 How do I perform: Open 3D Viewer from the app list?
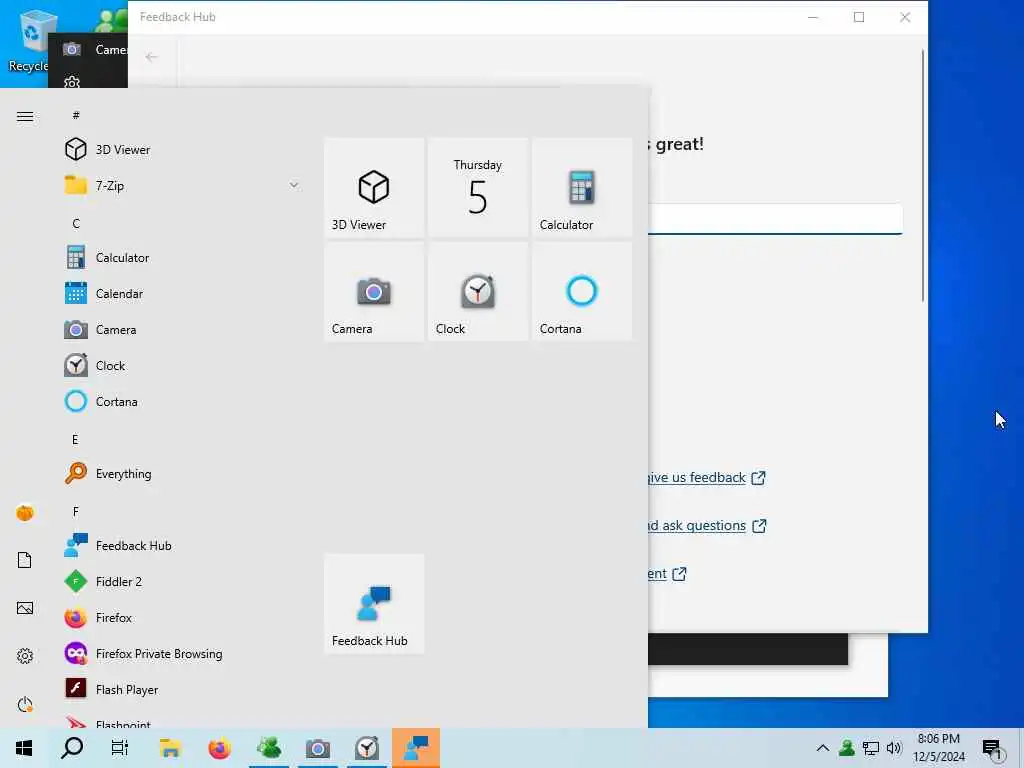pos(183,150)
